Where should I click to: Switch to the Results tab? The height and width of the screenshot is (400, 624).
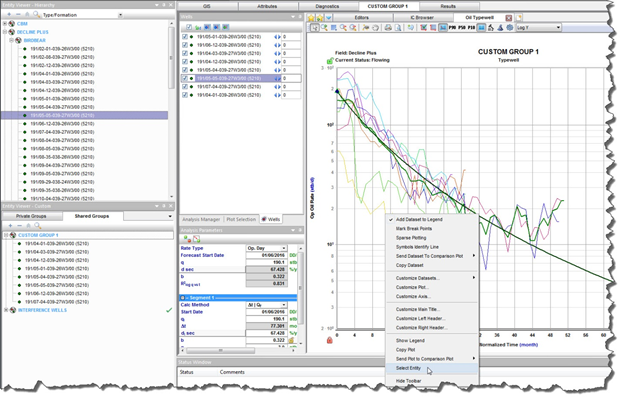tap(448, 6)
